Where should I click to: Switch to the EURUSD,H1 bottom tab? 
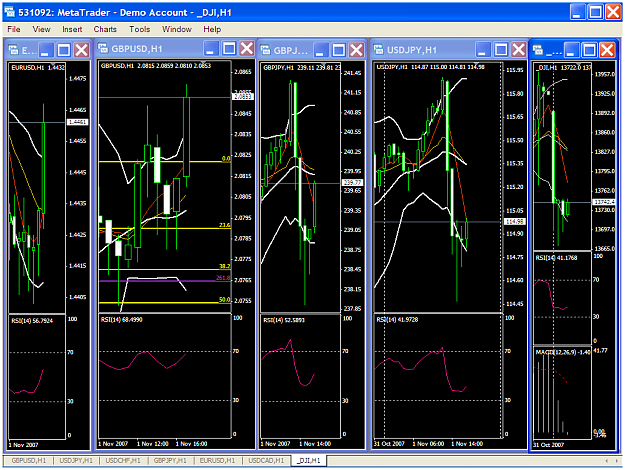217,460
